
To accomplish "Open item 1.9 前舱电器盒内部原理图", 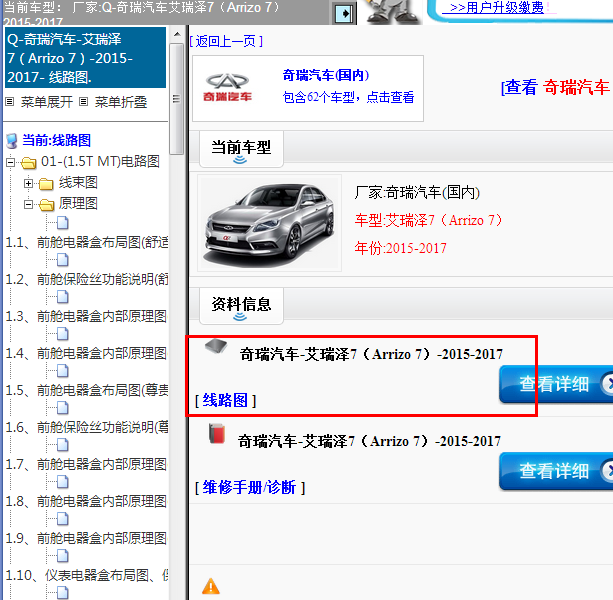I will [87, 538].
